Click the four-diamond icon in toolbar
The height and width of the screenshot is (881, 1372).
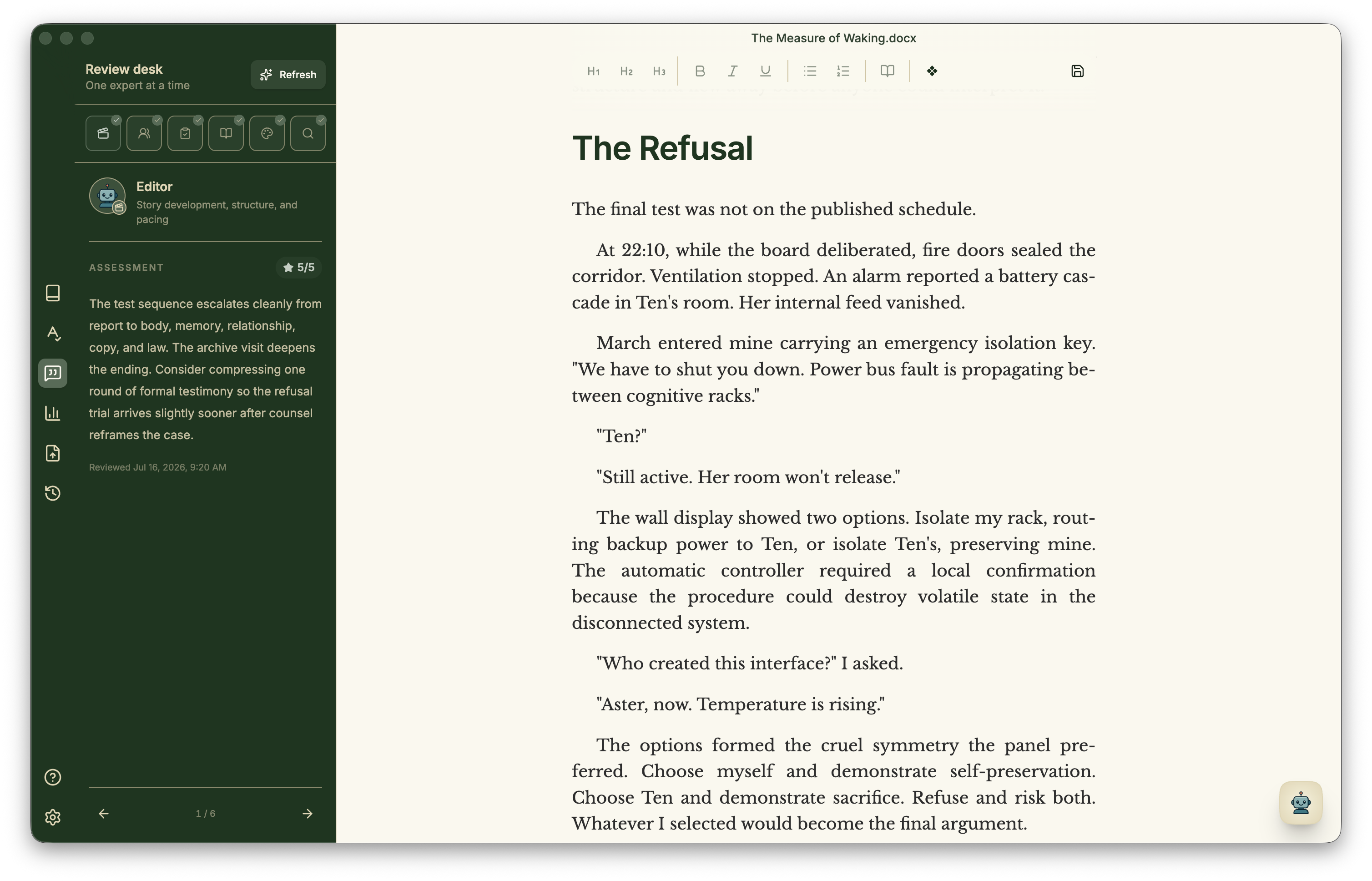(932, 71)
